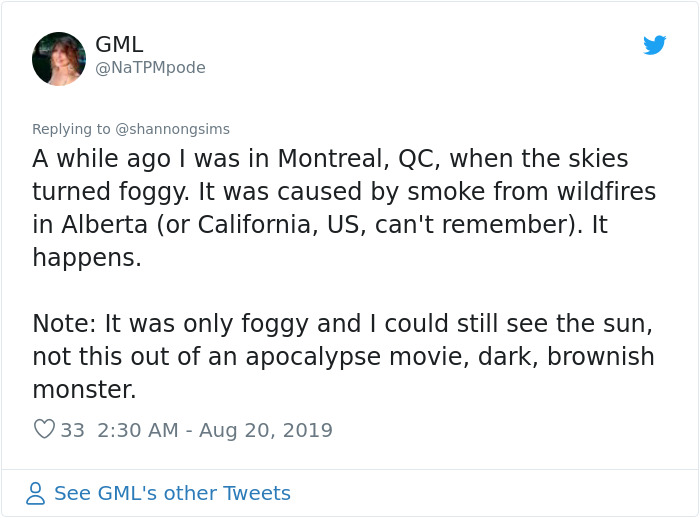Click the word 'apocalypse' in the tweet
Screen dimensions: 700x518
click(307, 356)
